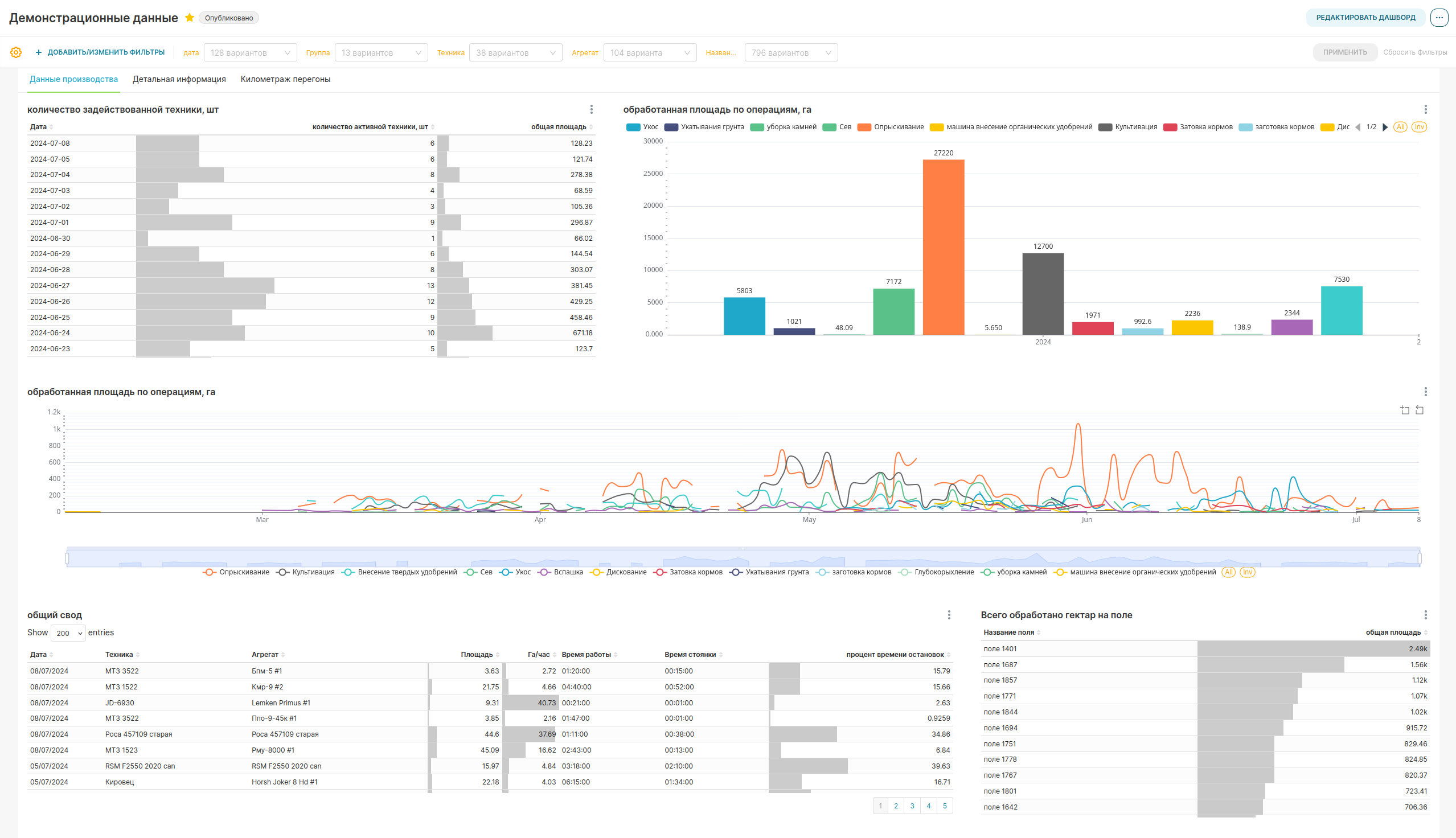
Task: Open the Show entries count dropdown
Action: point(68,633)
